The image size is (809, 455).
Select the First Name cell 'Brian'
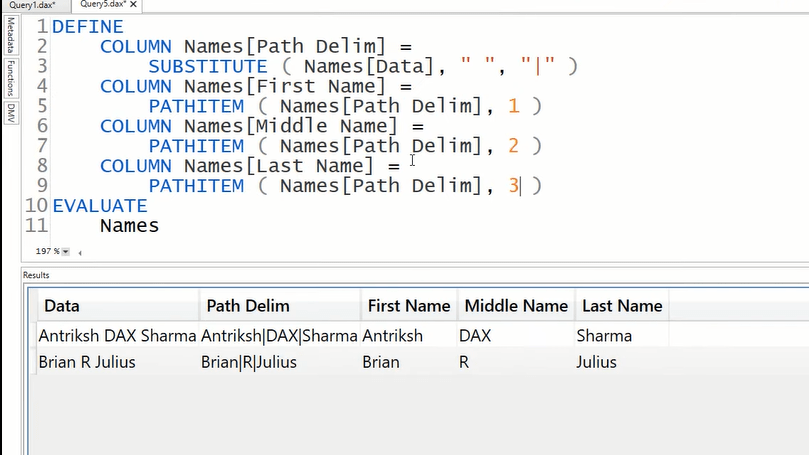click(408, 362)
